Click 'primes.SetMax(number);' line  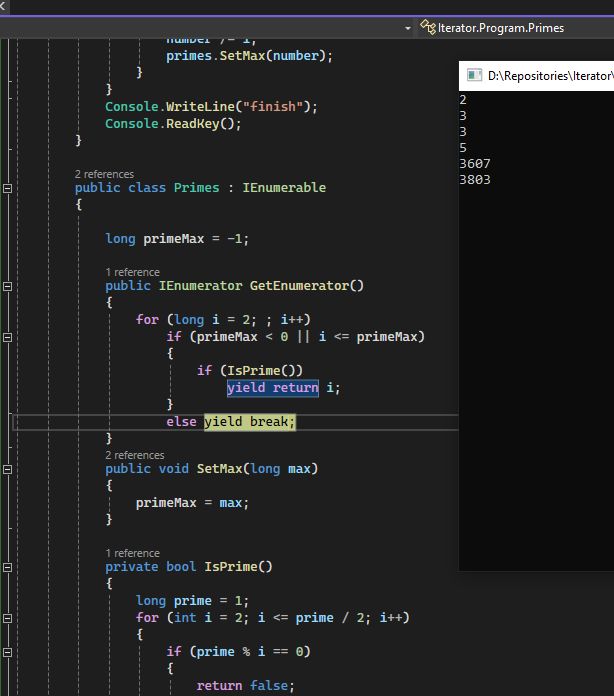[249, 56]
